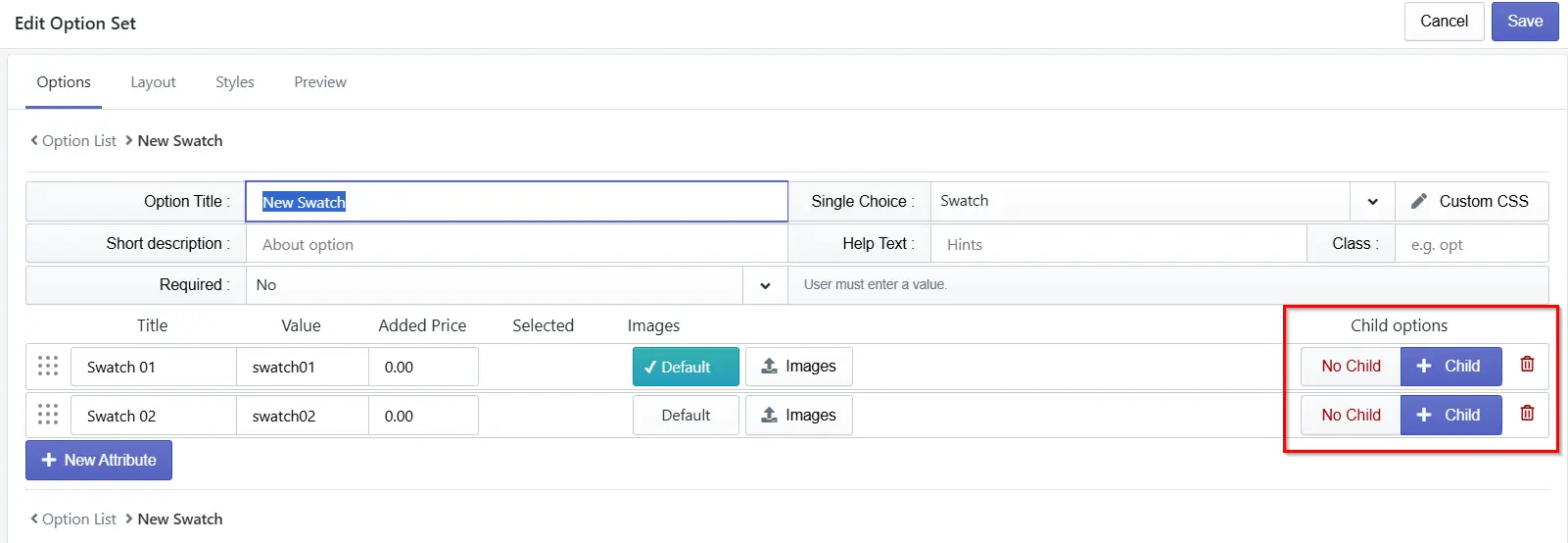Switch to the Styles tab
This screenshot has height=543, width=1568.
235,82
